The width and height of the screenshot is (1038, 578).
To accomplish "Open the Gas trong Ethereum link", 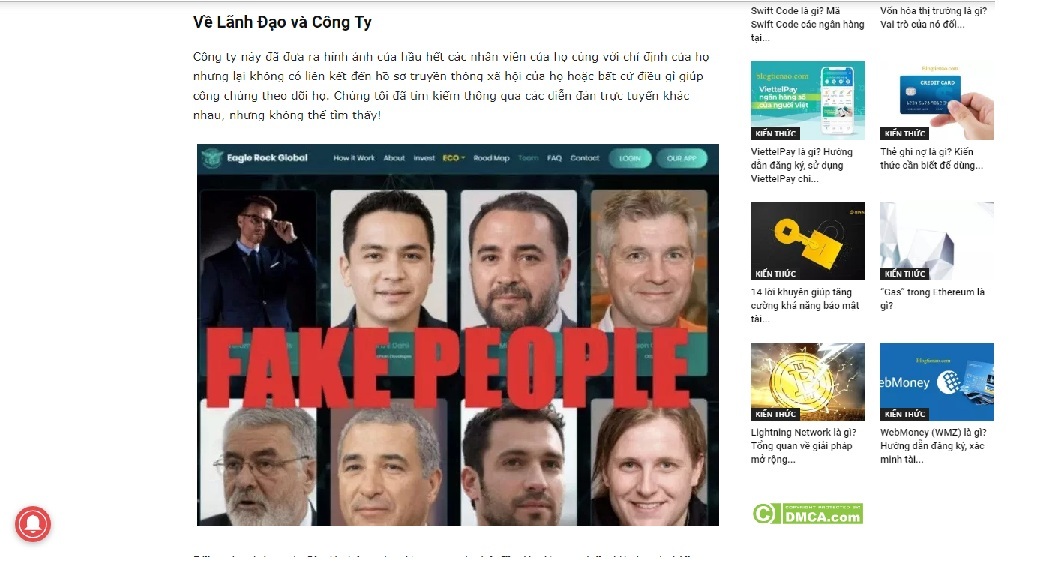I will pos(932,299).
